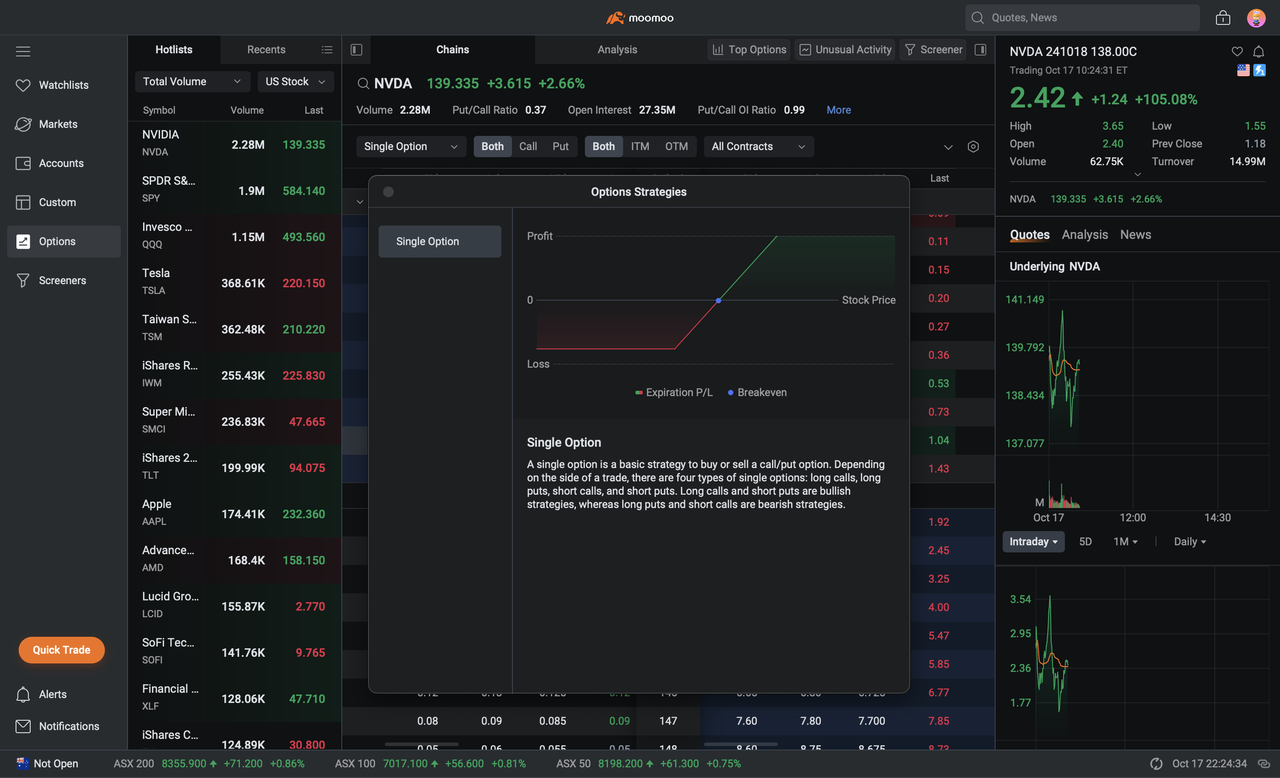
Task: Click the connection icon at status bar end
Action: (x=1264, y=764)
